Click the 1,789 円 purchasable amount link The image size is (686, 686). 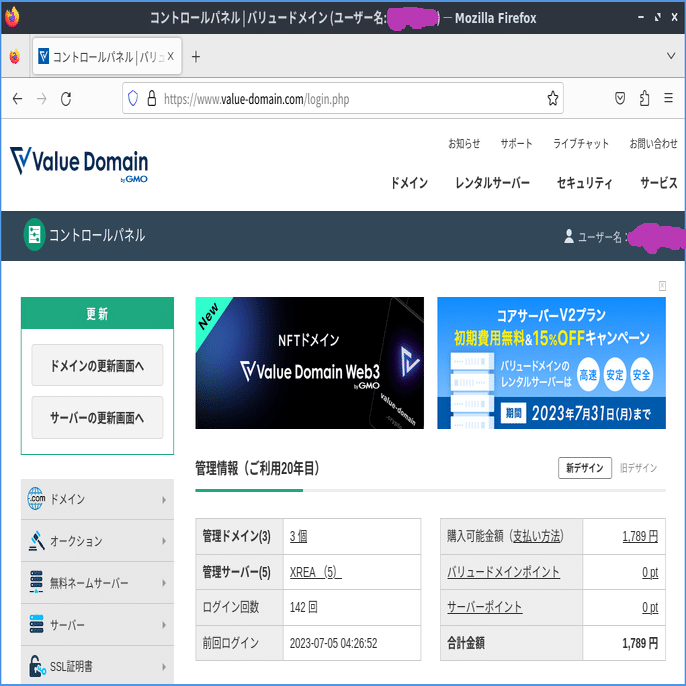640,536
